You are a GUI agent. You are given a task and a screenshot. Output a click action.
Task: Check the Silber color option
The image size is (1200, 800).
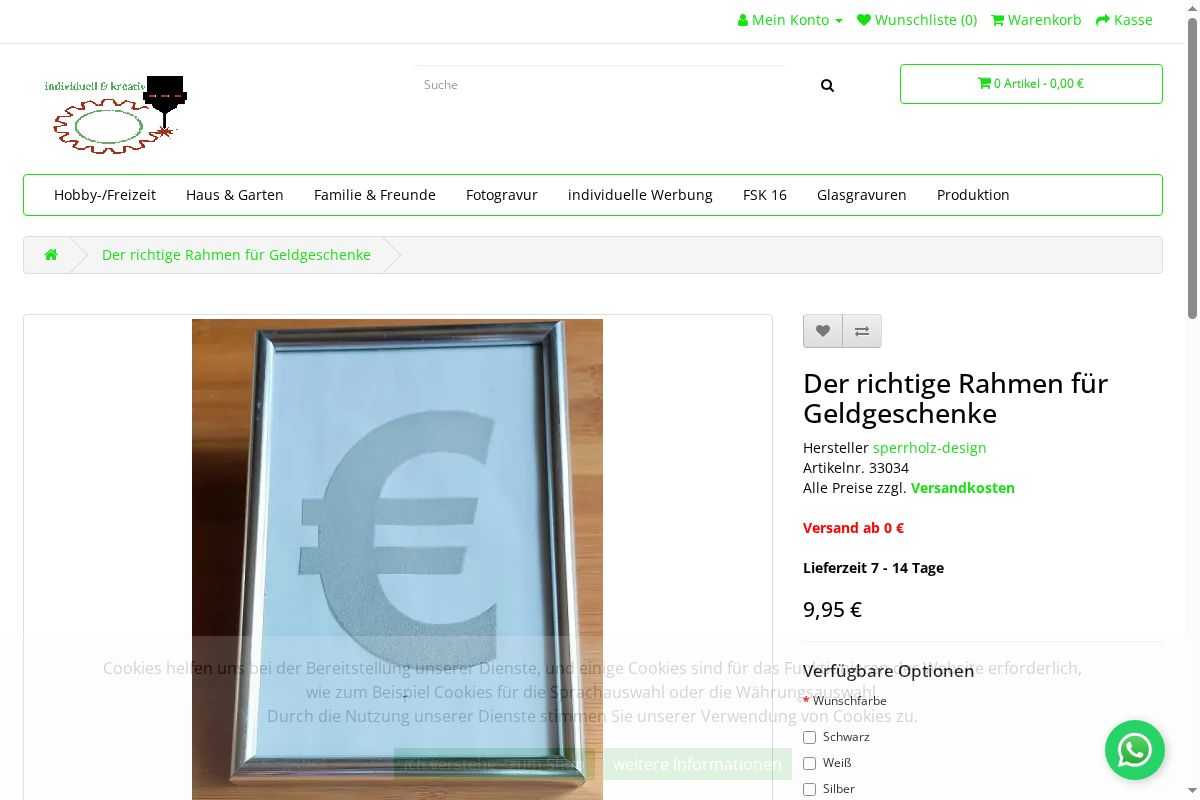(809, 789)
